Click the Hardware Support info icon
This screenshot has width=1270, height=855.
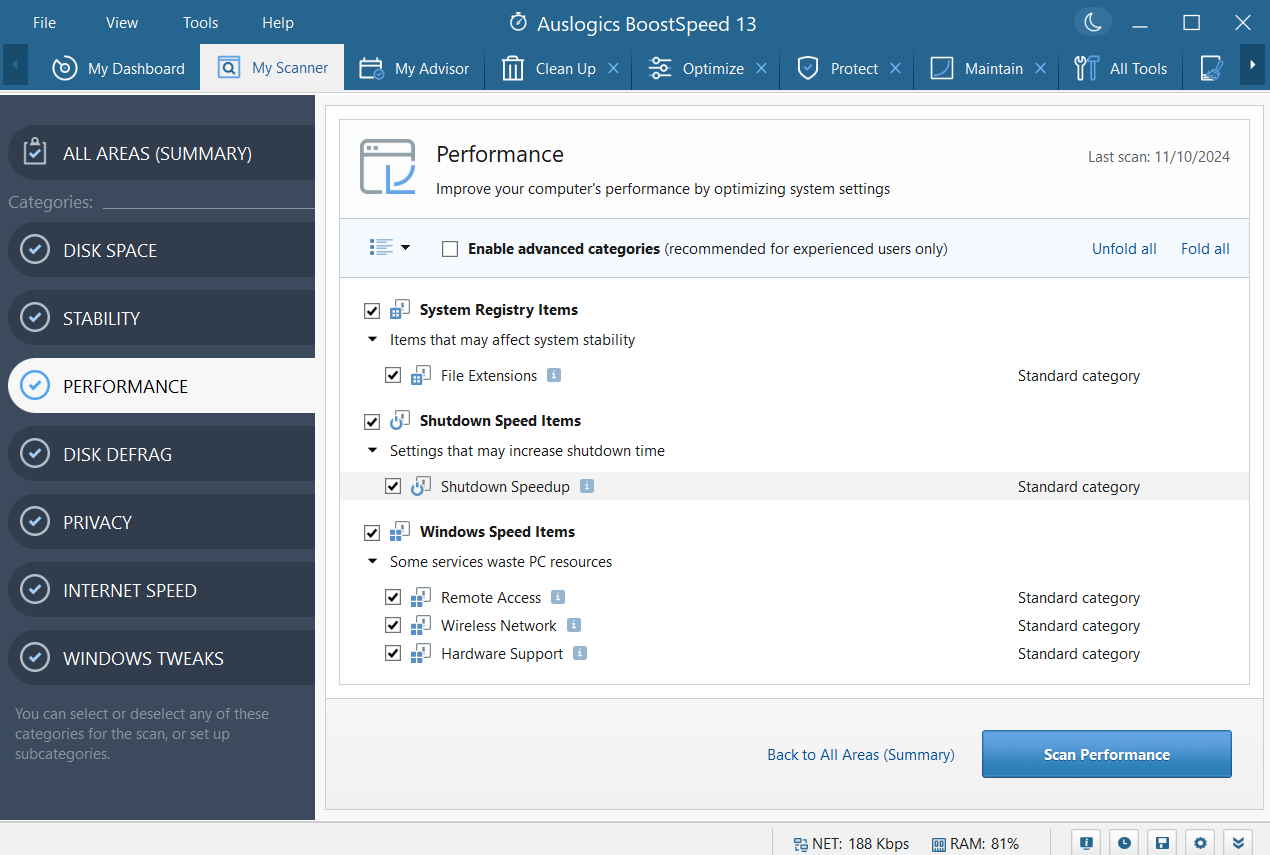click(x=580, y=653)
